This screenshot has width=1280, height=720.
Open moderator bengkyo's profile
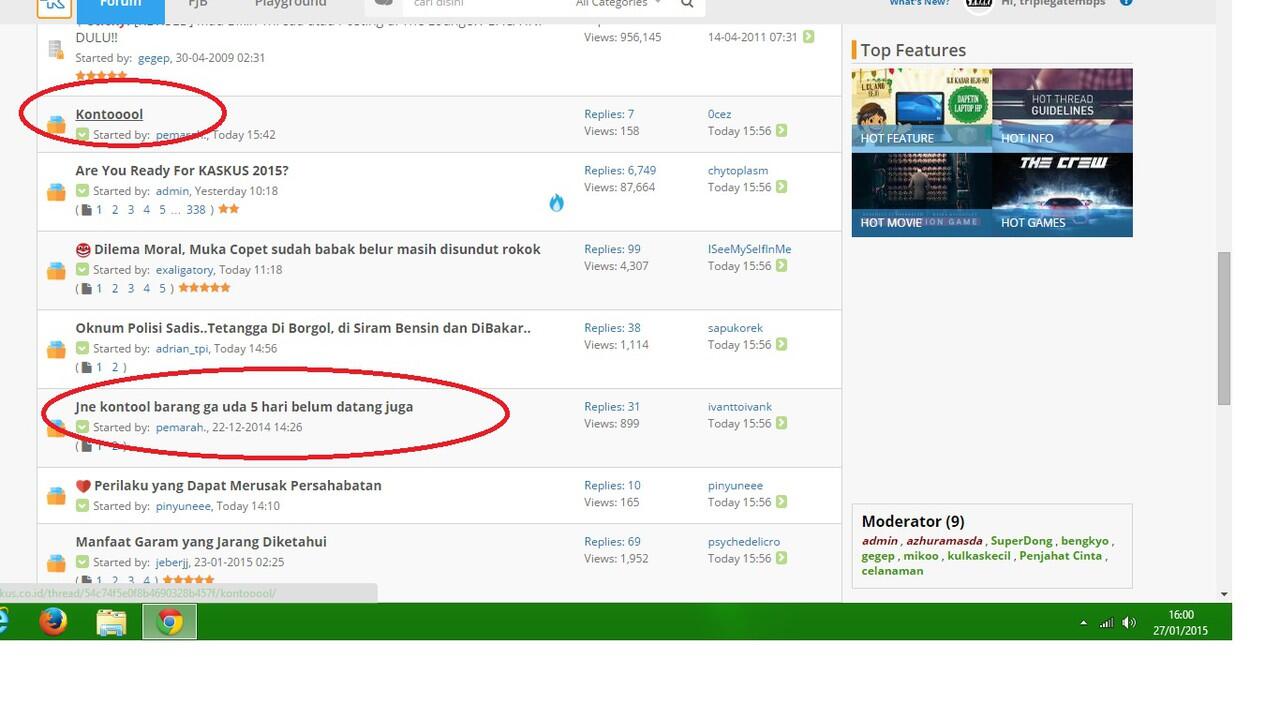(x=1085, y=541)
